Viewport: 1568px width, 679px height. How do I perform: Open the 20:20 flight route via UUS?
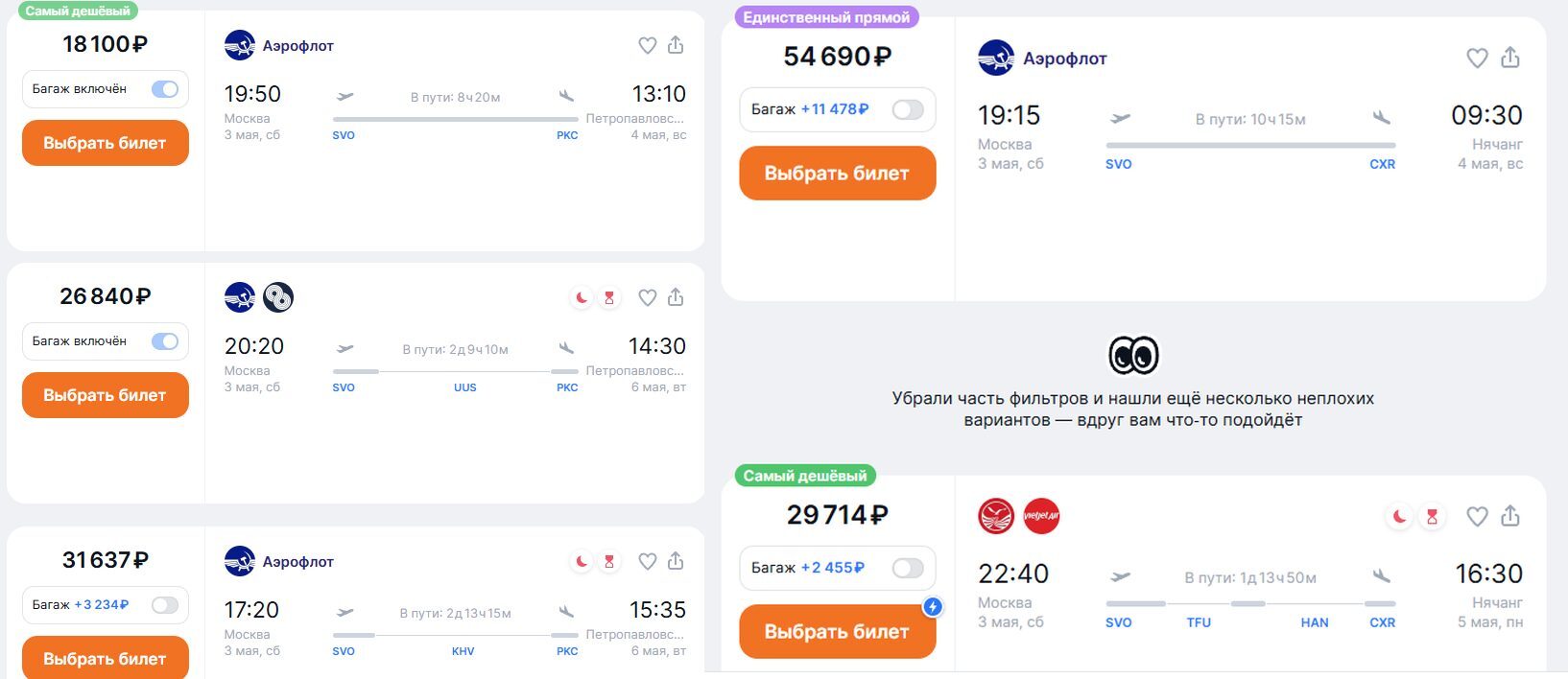click(456, 366)
